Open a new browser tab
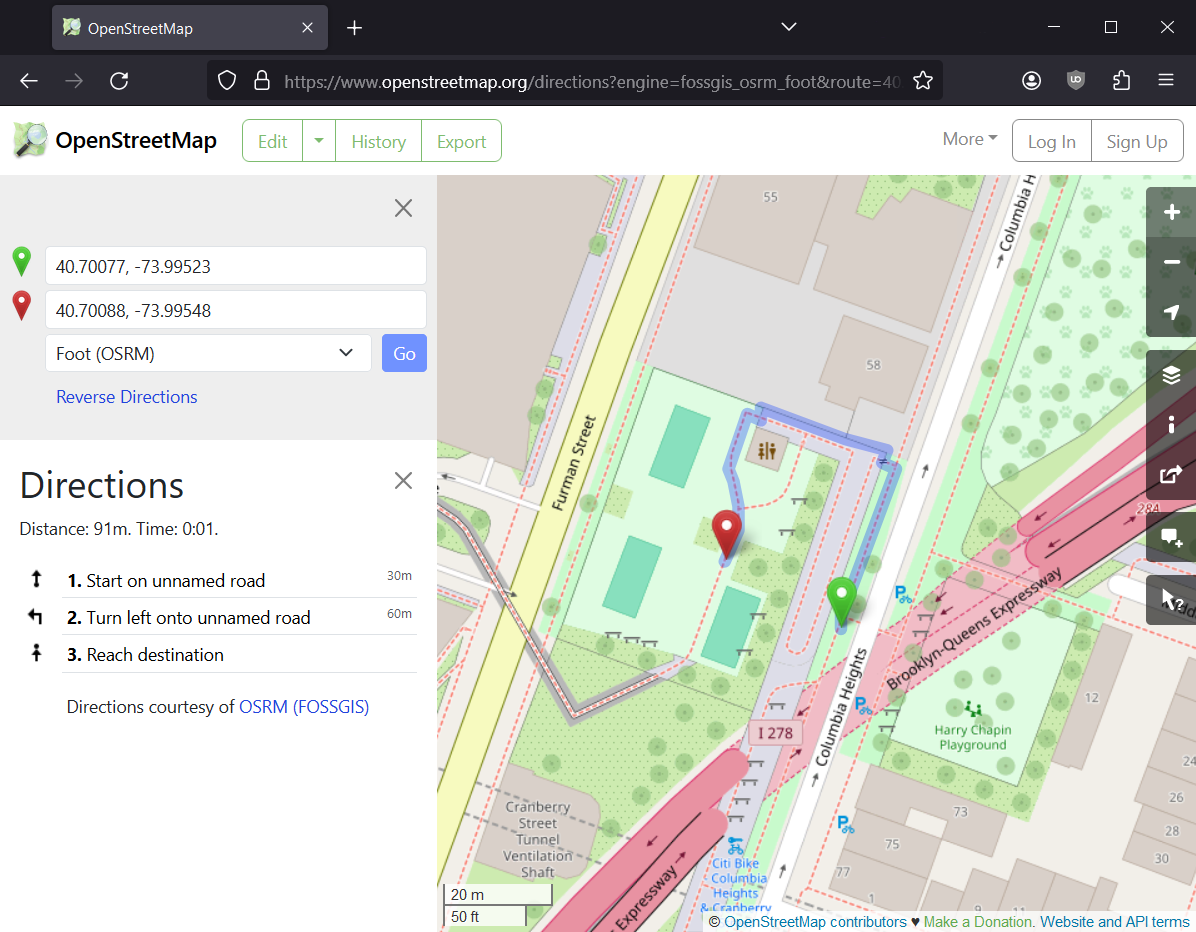Image resolution: width=1196 pixels, height=932 pixels. click(354, 28)
